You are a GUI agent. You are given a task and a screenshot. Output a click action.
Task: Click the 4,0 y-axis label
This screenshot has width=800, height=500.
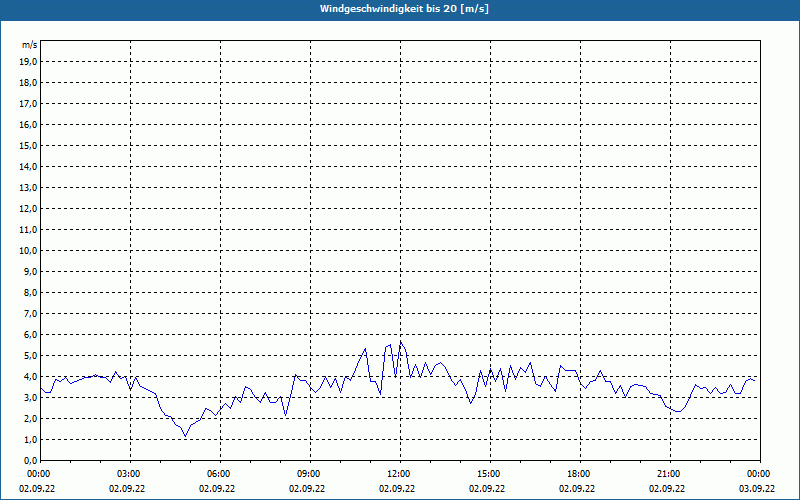pos(31,377)
